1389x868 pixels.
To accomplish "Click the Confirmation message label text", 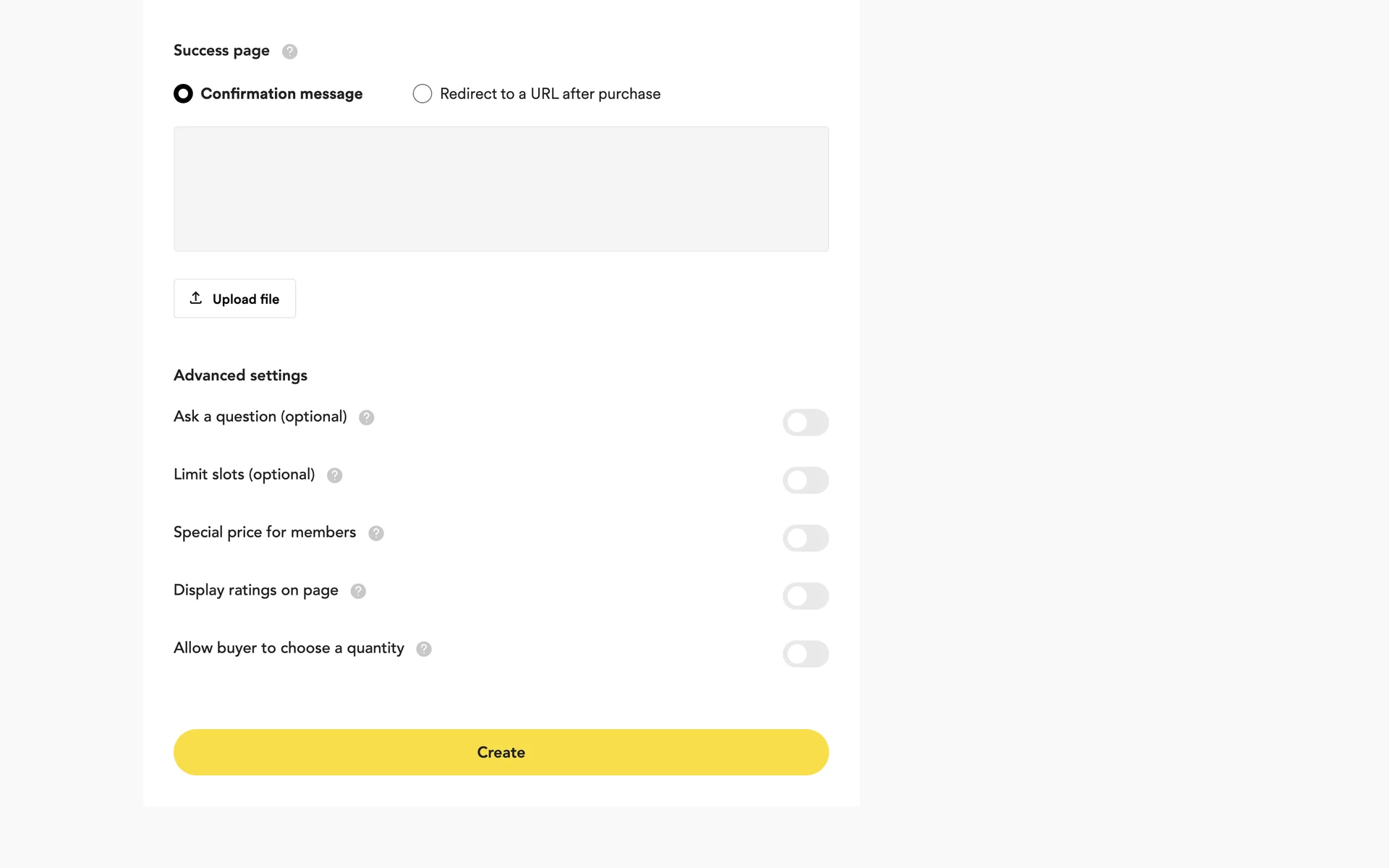I will [x=281, y=94].
